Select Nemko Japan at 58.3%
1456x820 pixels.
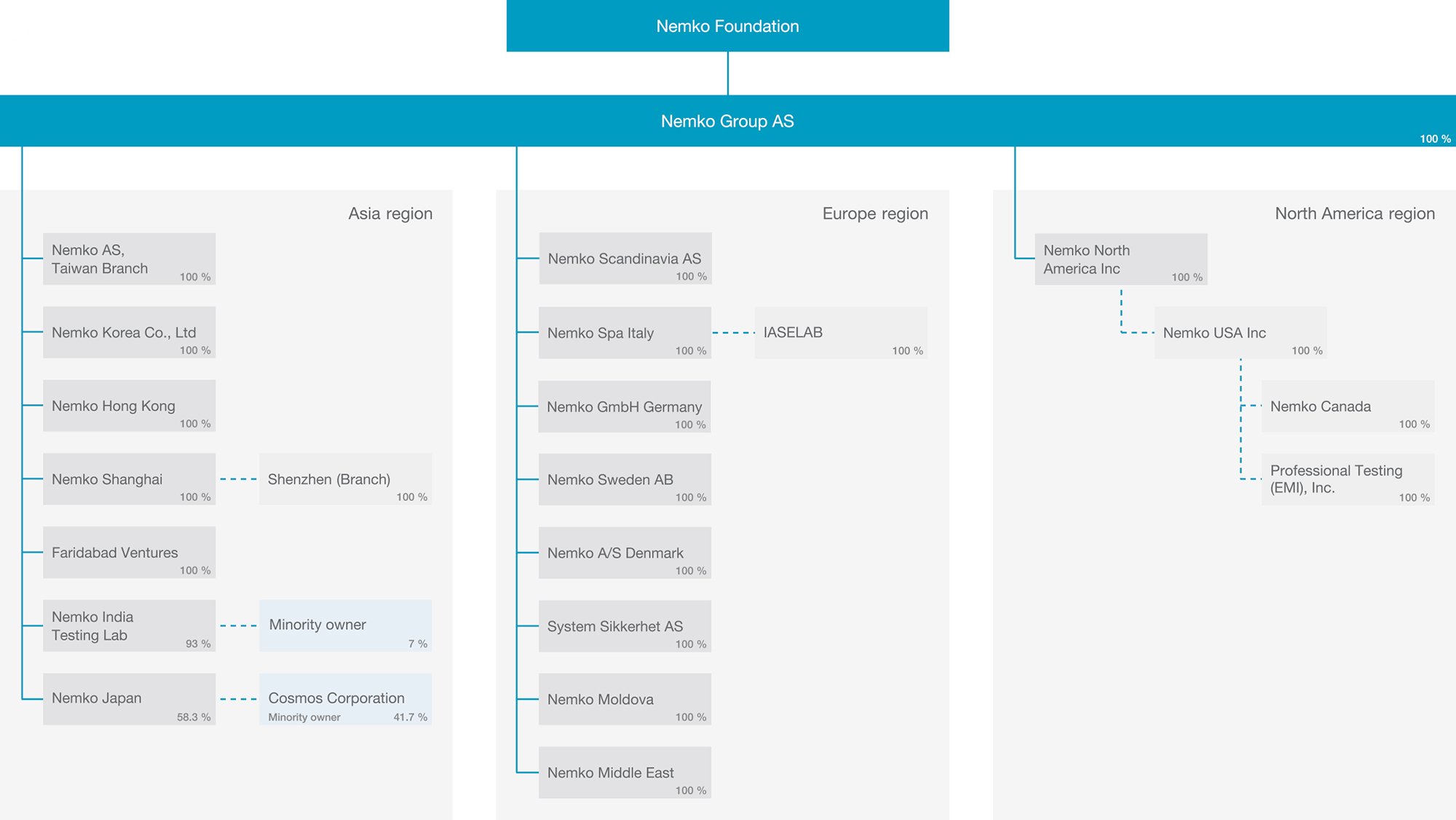point(129,699)
